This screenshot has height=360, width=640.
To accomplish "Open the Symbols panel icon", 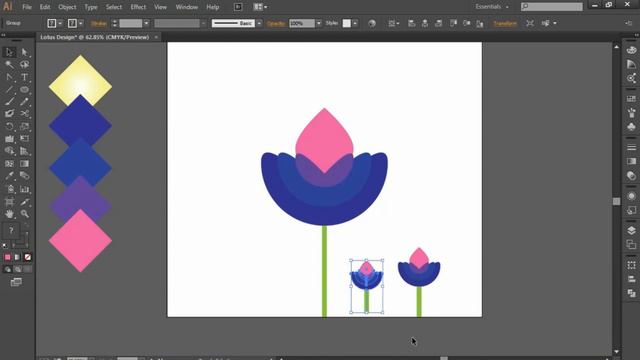I will [631, 127].
